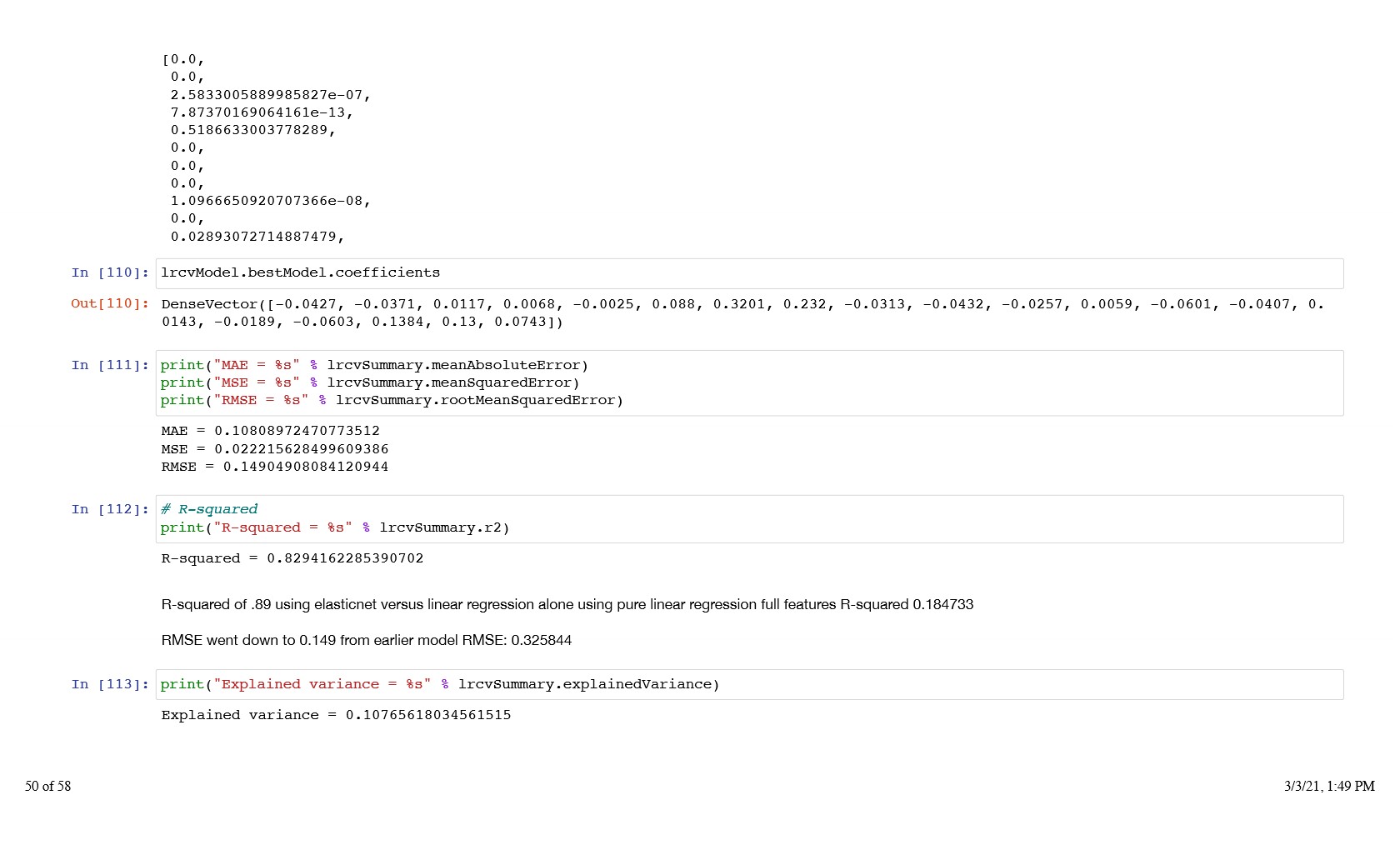Select the In [111] cell prompt

[x=110, y=366]
